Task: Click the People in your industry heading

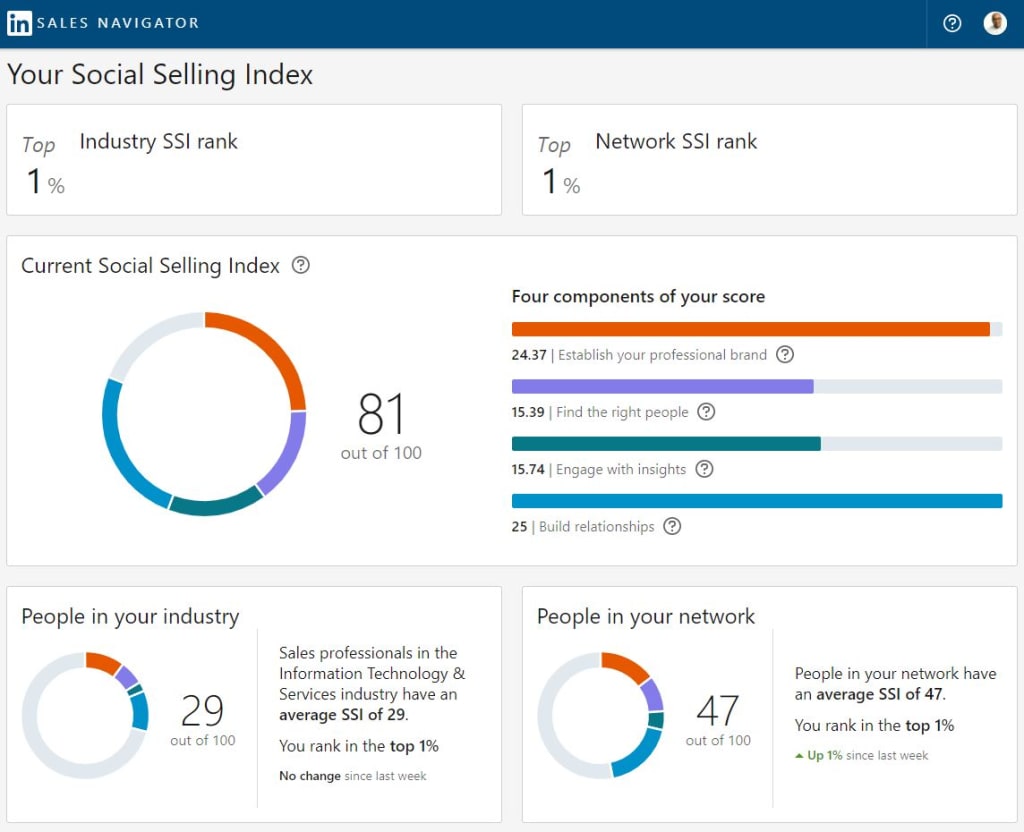Action: click(130, 616)
